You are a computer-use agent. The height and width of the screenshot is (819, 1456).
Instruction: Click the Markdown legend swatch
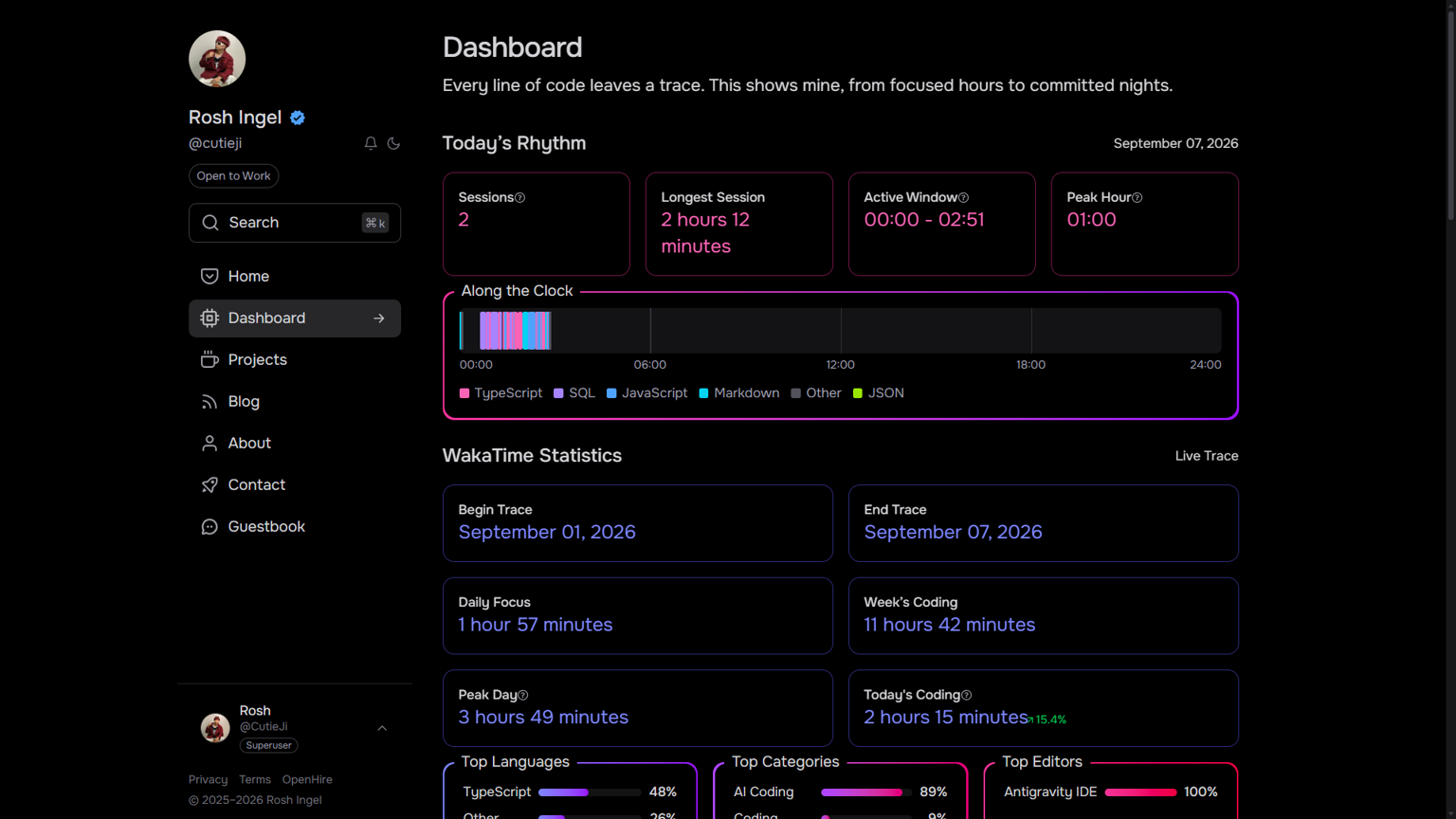point(704,393)
